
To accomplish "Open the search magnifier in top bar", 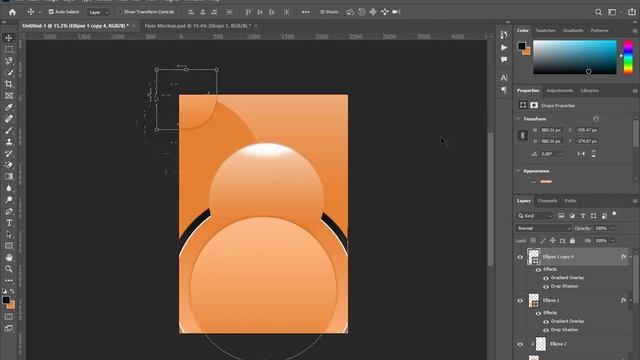I will [598, 12].
